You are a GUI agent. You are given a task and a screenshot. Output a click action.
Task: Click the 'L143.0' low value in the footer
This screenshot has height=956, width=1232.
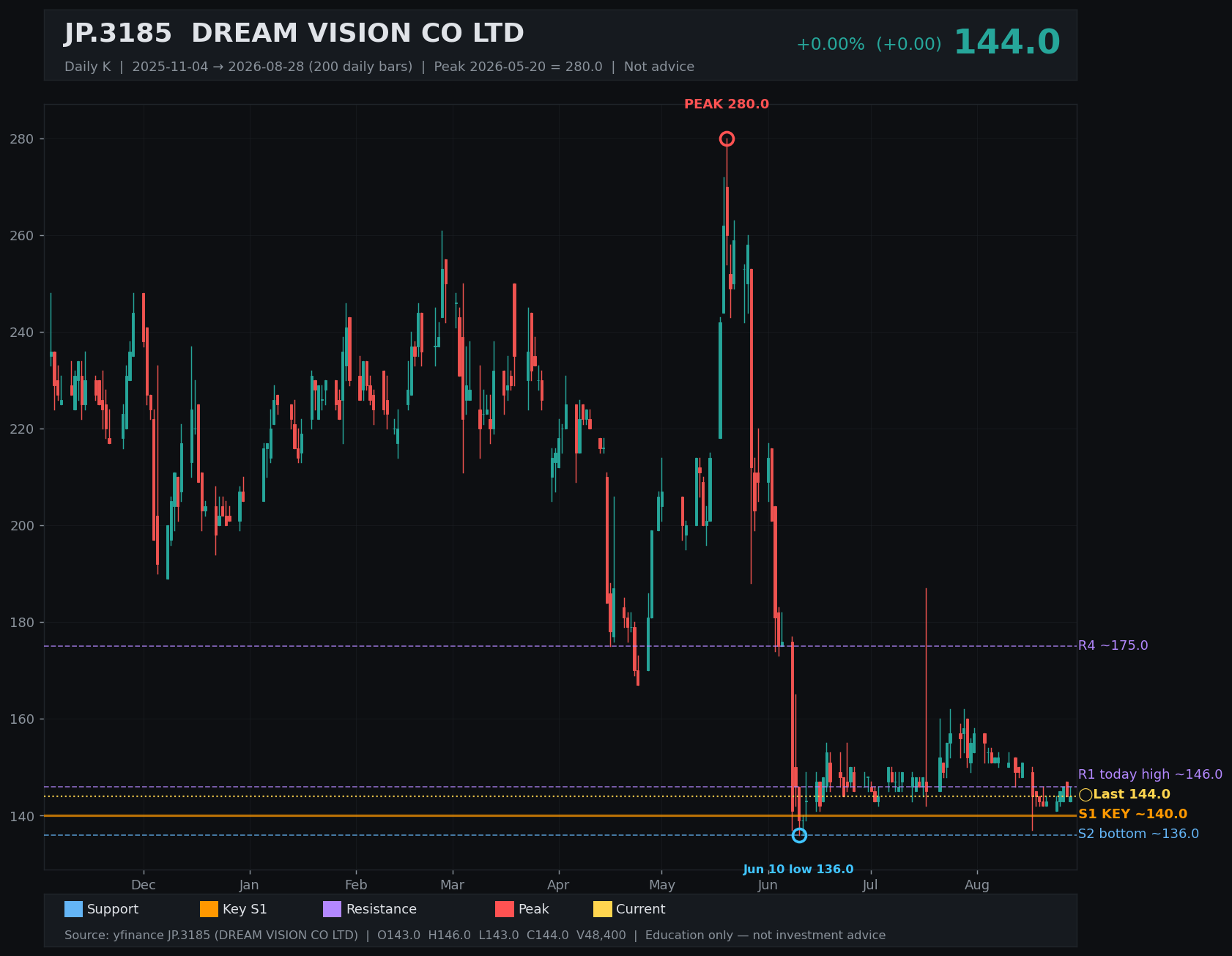click(500, 935)
